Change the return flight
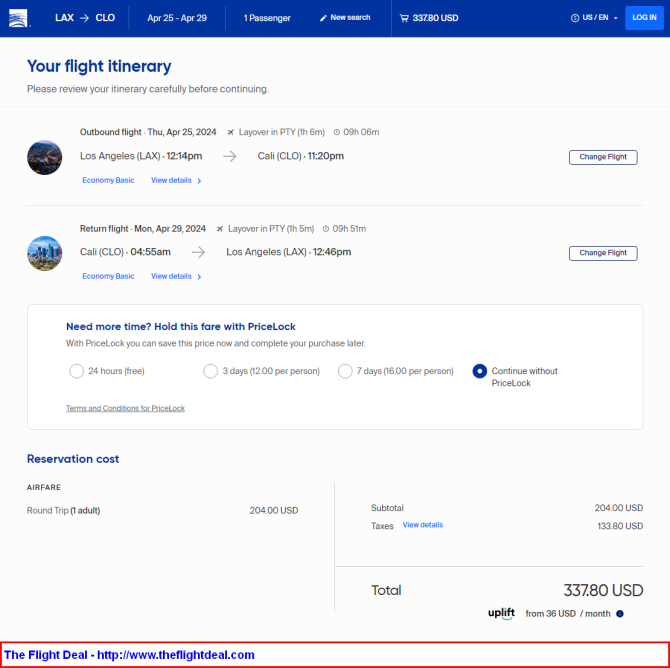This screenshot has height=668, width=670. (603, 253)
